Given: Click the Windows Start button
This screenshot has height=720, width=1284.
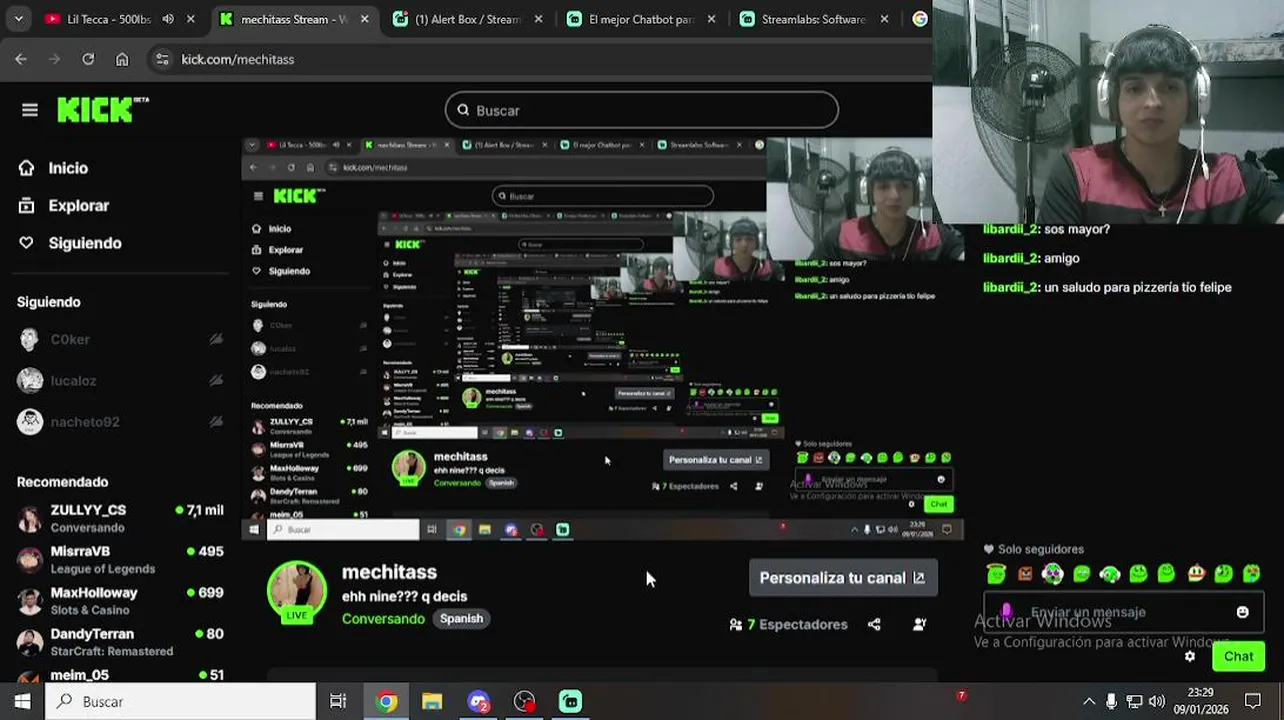Looking at the screenshot, I should (22, 701).
